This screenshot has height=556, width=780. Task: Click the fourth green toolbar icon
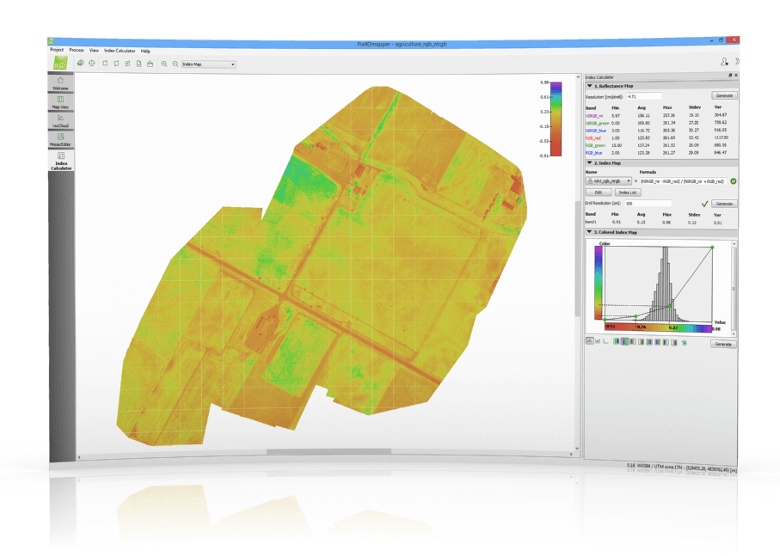tap(116, 64)
